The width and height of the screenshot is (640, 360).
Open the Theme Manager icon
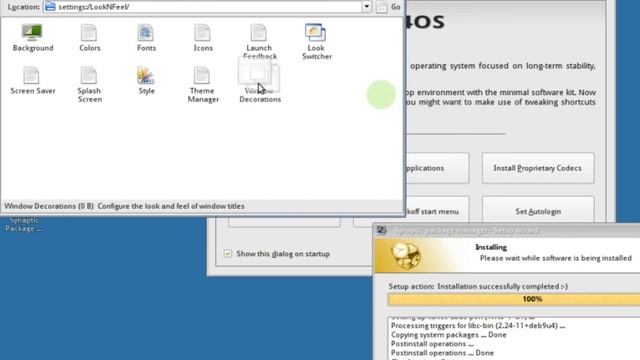coord(203,84)
